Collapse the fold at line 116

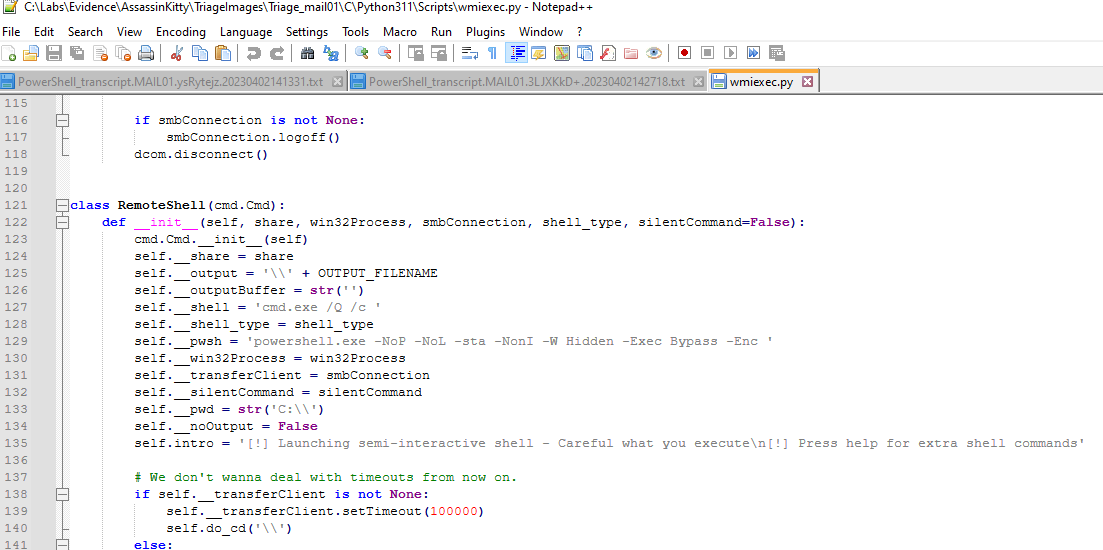coord(63,120)
